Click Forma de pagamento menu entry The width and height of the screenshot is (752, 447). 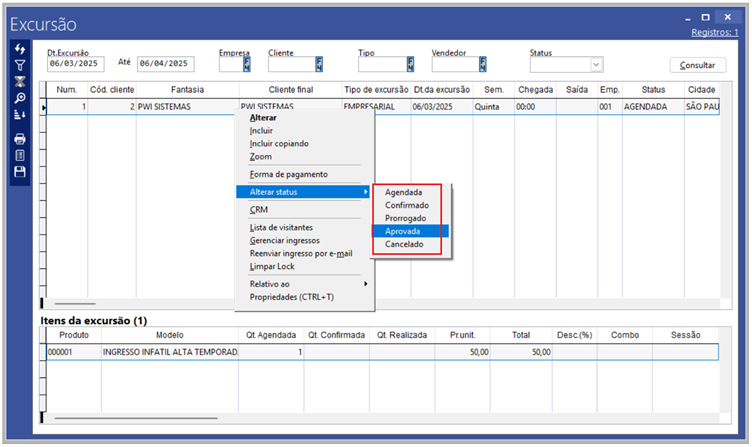coord(288,174)
